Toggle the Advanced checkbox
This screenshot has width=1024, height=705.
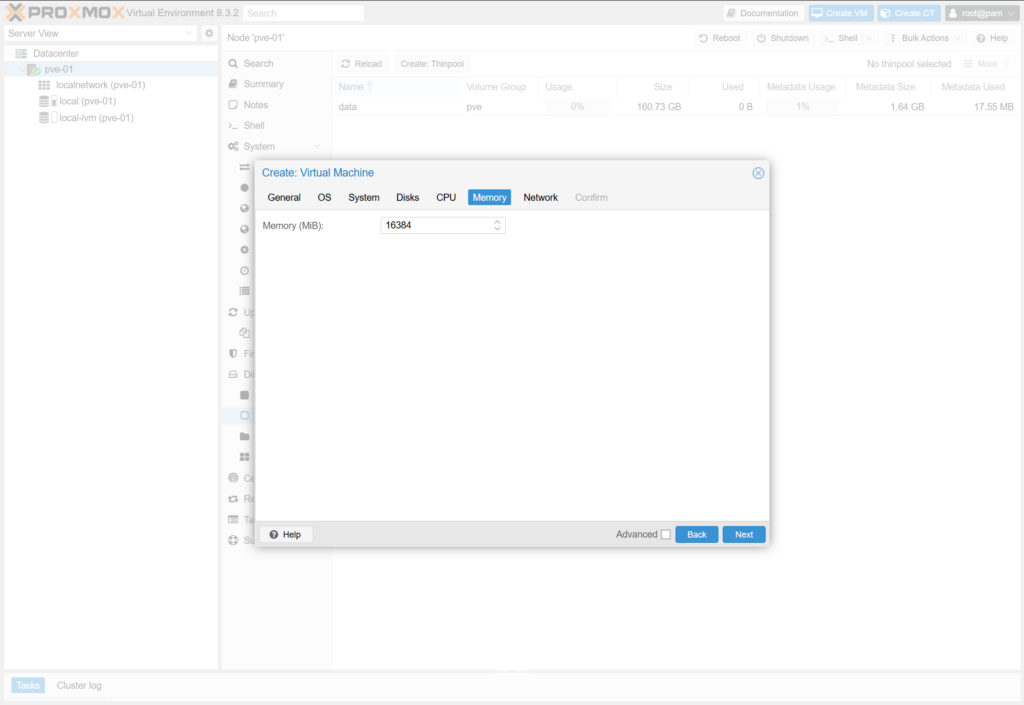click(666, 534)
